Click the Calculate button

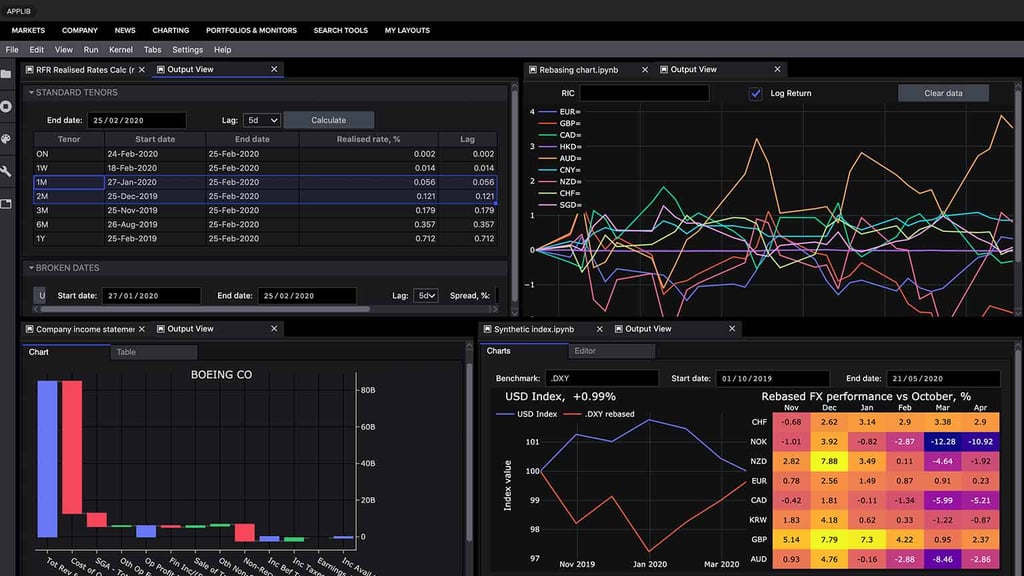pyautogui.click(x=329, y=118)
